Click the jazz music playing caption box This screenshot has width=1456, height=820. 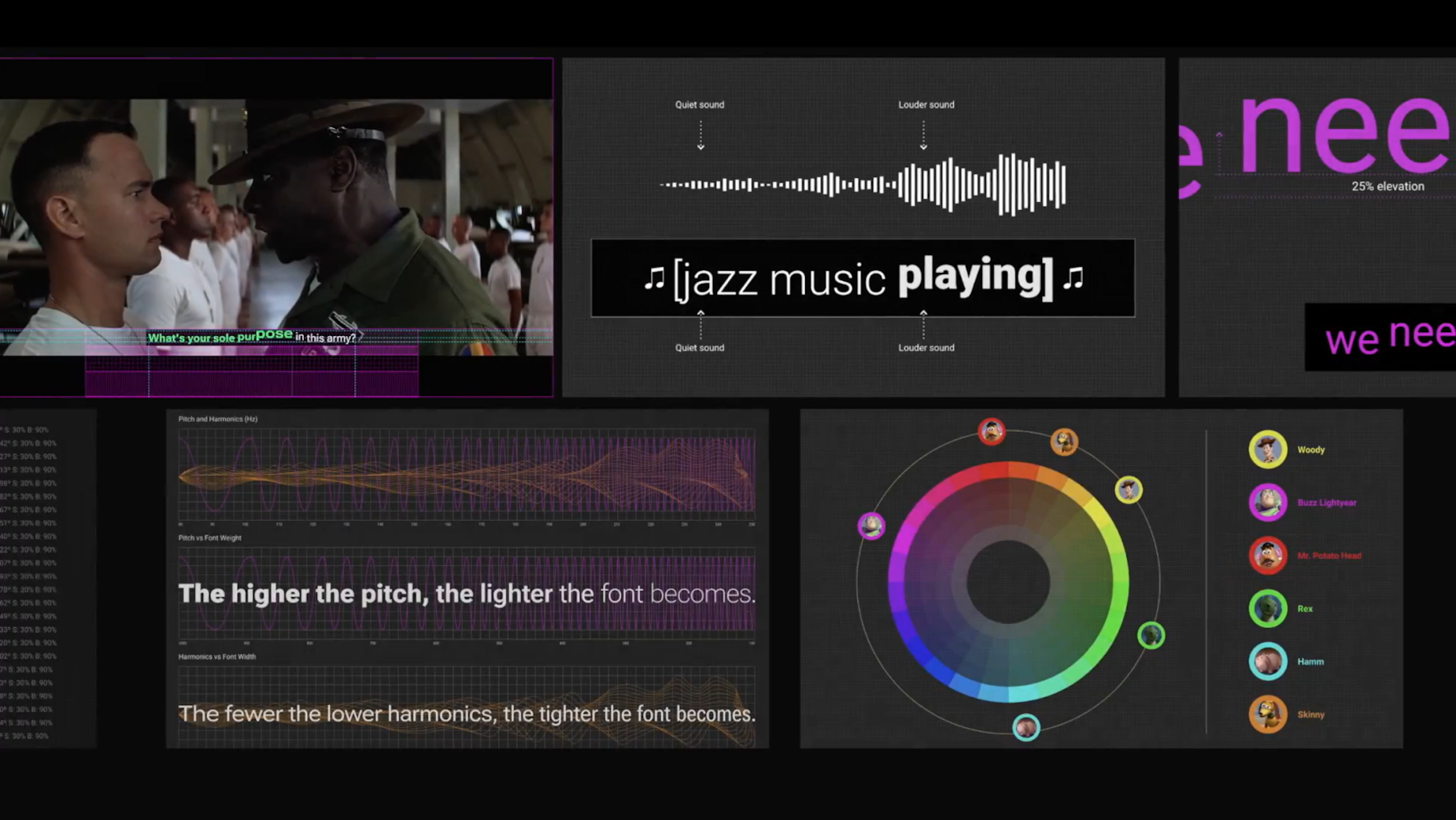tap(863, 278)
